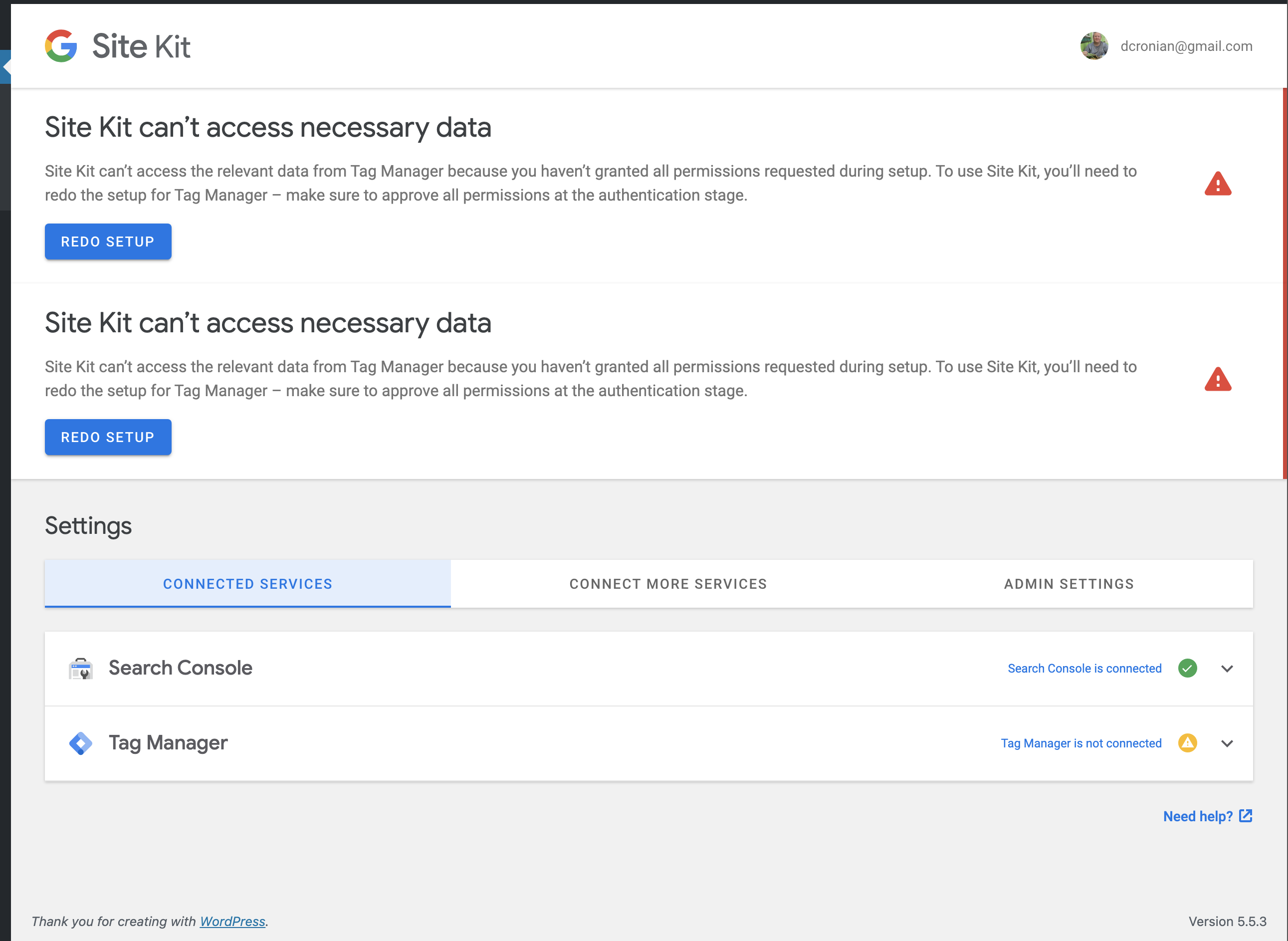Viewport: 1288px width, 941px height.
Task: Open the Need help? link
Action: (1207, 816)
